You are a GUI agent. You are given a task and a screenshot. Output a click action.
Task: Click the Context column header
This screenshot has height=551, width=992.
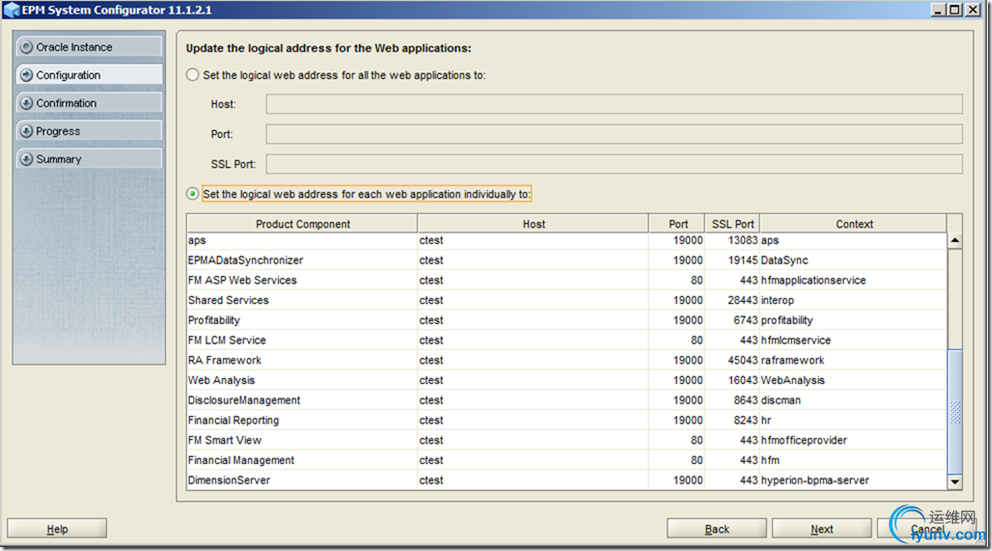pos(853,224)
